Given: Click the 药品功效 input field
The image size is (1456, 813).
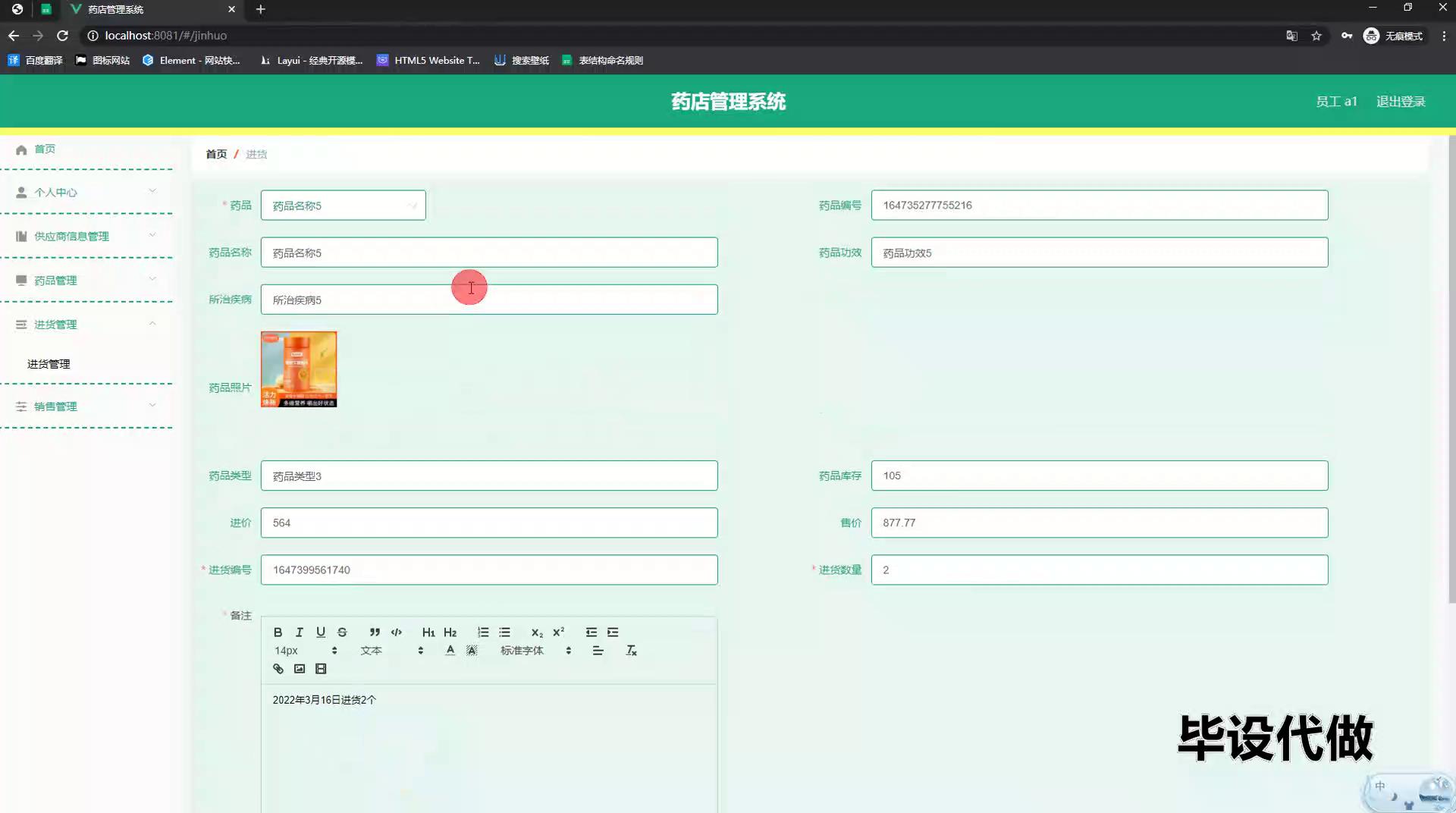Looking at the screenshot, I should coord(1099,252).
